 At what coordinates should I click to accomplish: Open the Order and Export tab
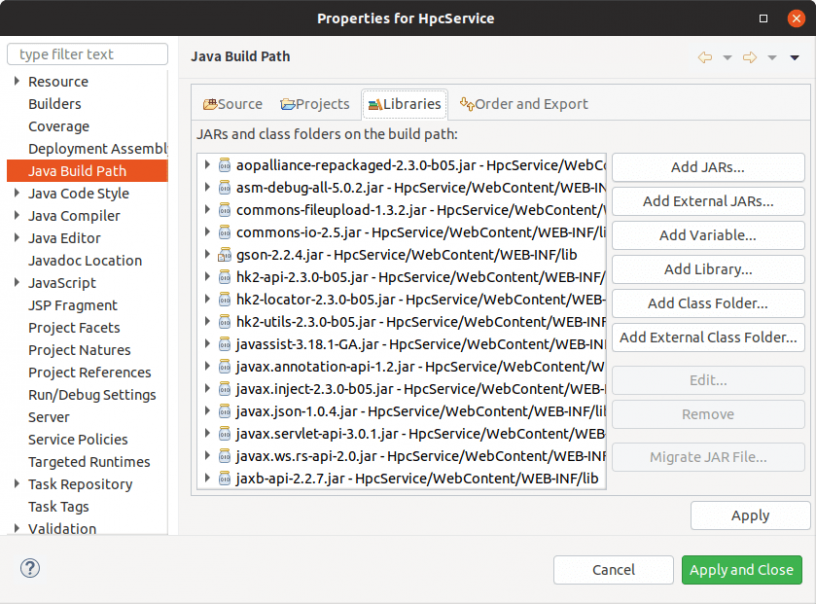point(523,104)
